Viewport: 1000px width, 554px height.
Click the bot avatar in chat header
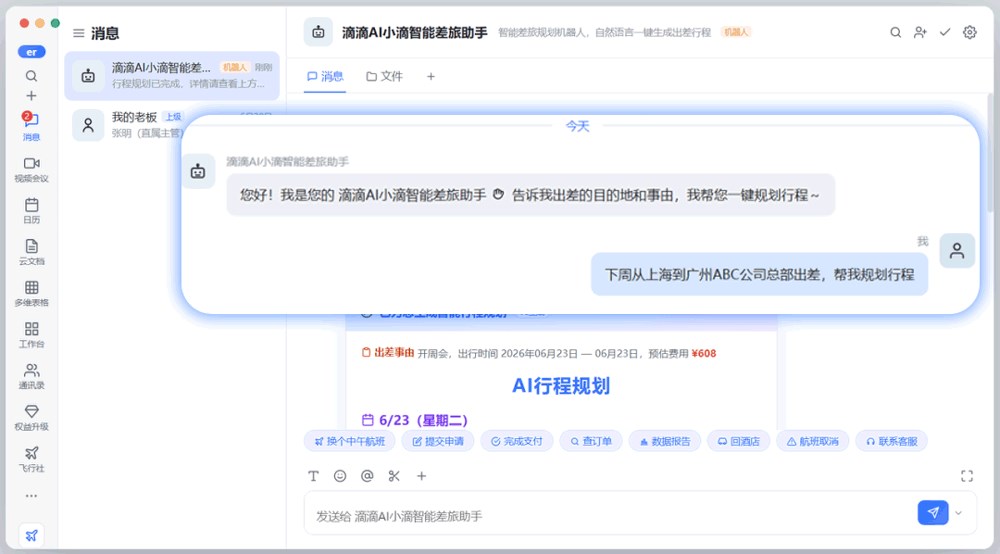pos(318,32)
